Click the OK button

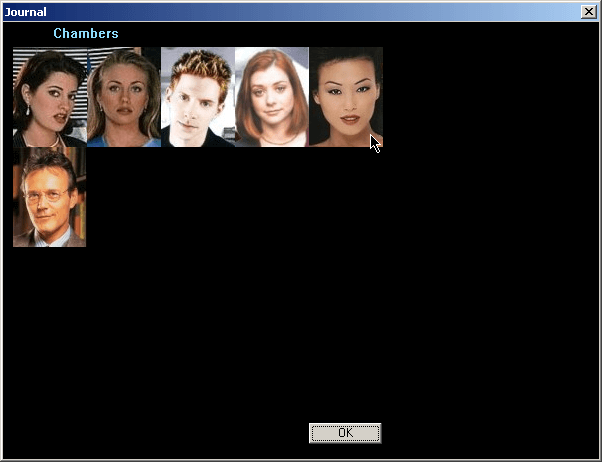(x=345, y=433)
